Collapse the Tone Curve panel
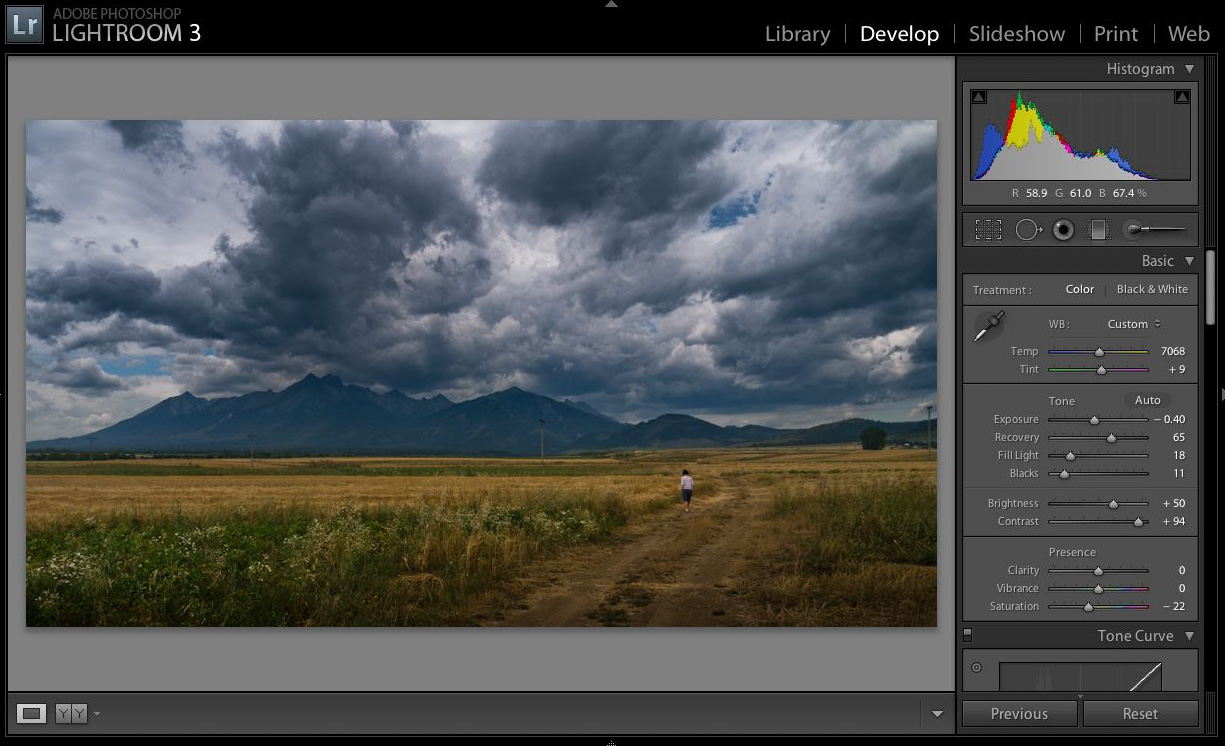 point(1189,636)
